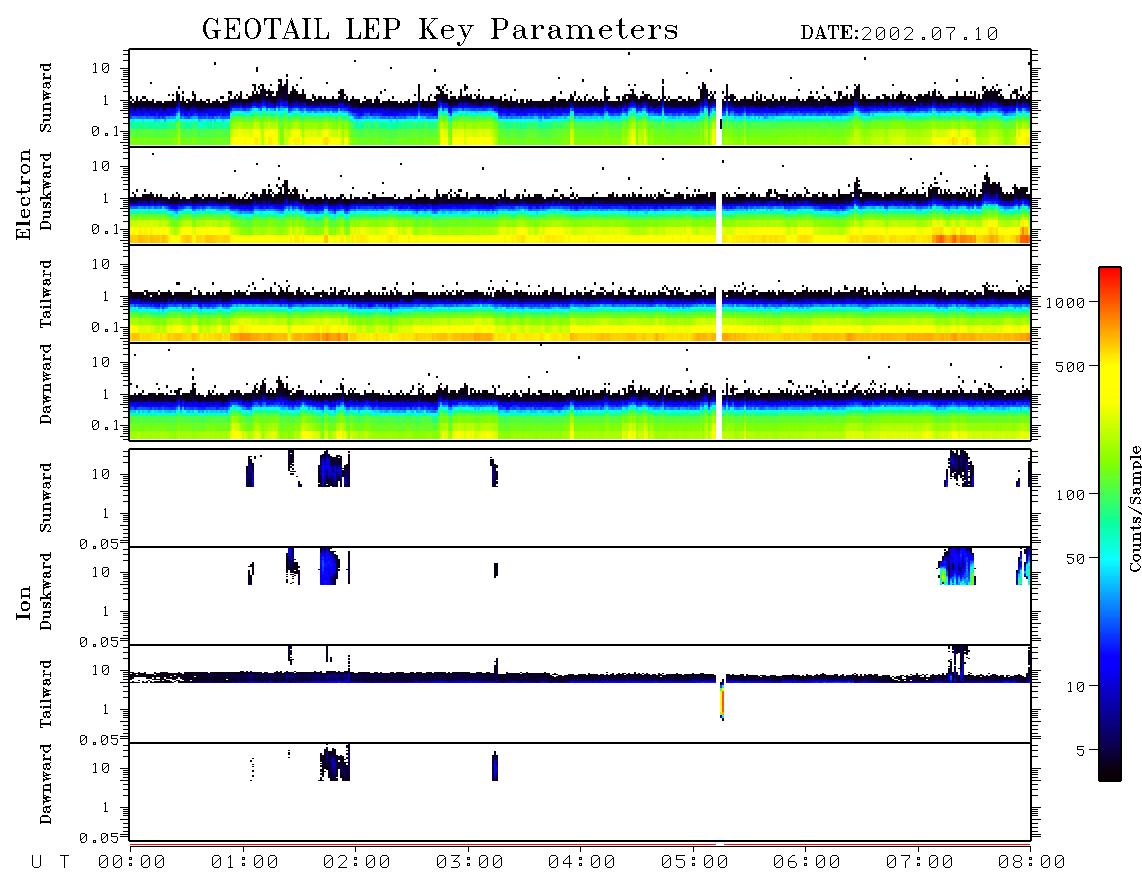Screen dimensions: 1142x880
Task: Click the "U T" time axis label
Action: click(x=50, y=862)
